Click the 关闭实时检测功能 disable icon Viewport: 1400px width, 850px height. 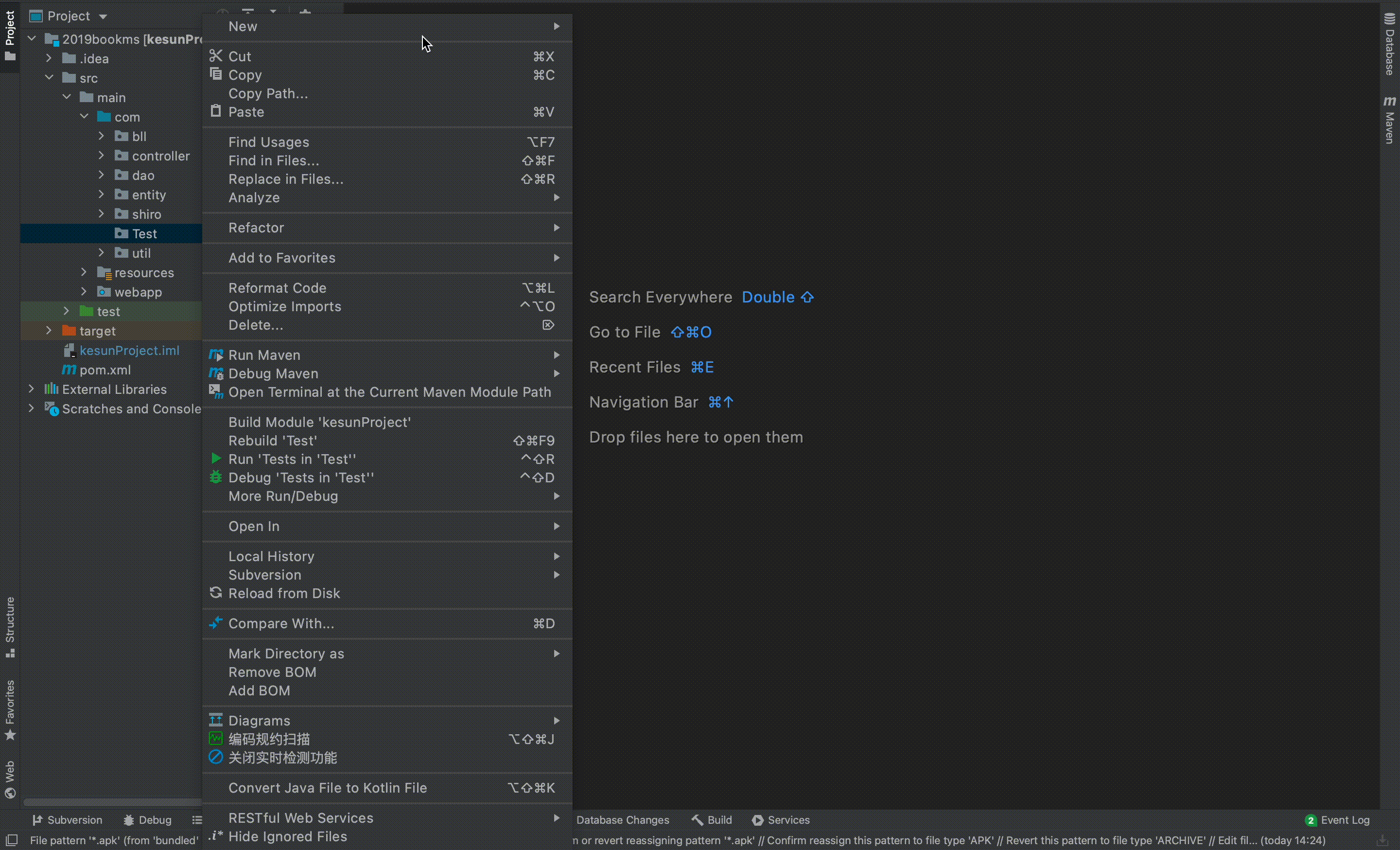click(x=216, y=757)
